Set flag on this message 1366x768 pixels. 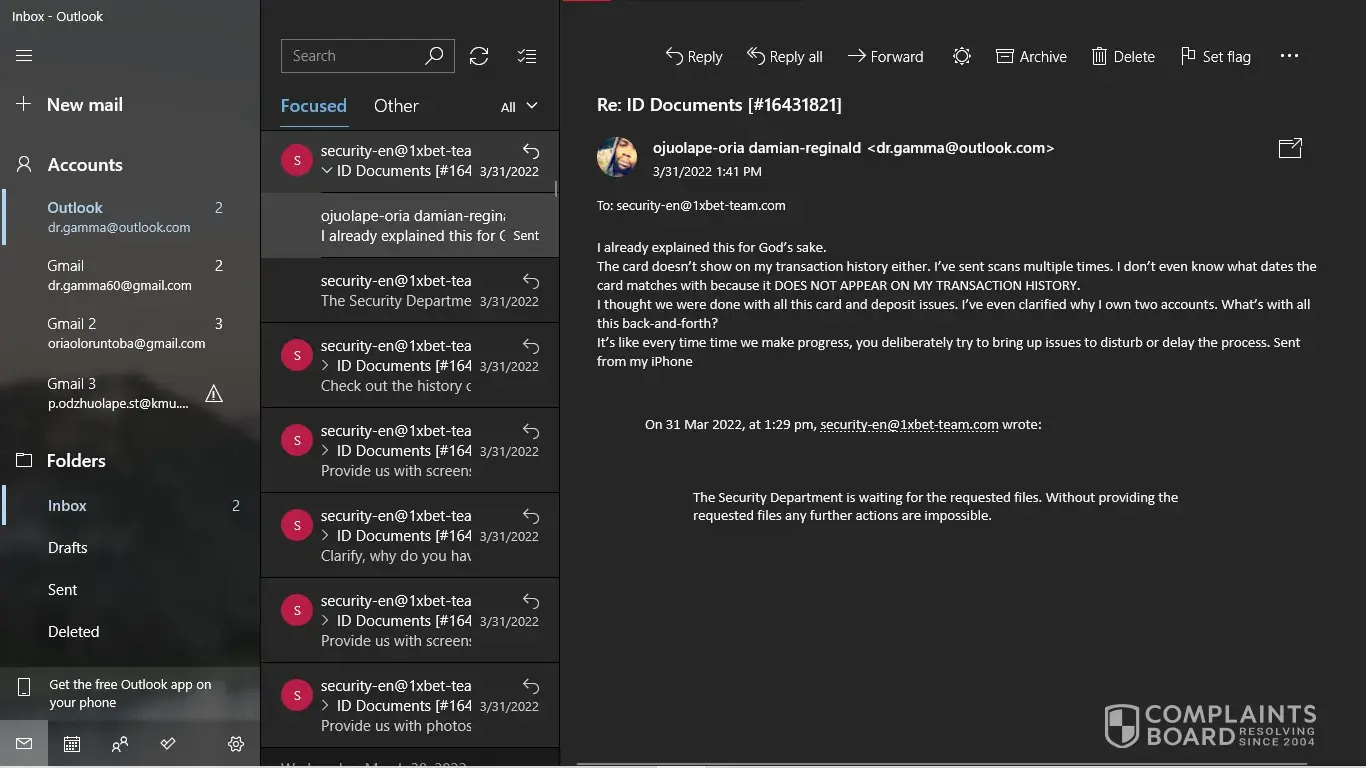point(1215,57)
